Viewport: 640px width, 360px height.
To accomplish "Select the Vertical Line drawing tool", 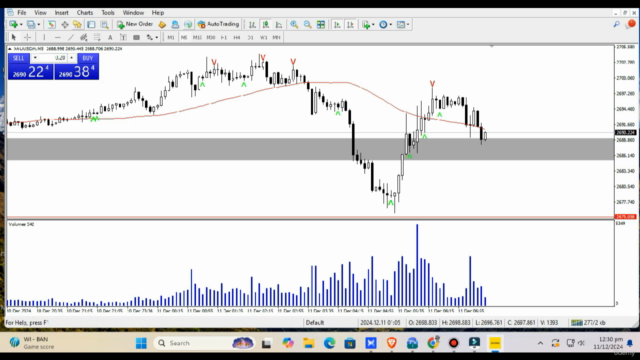I will coord(44,37).
